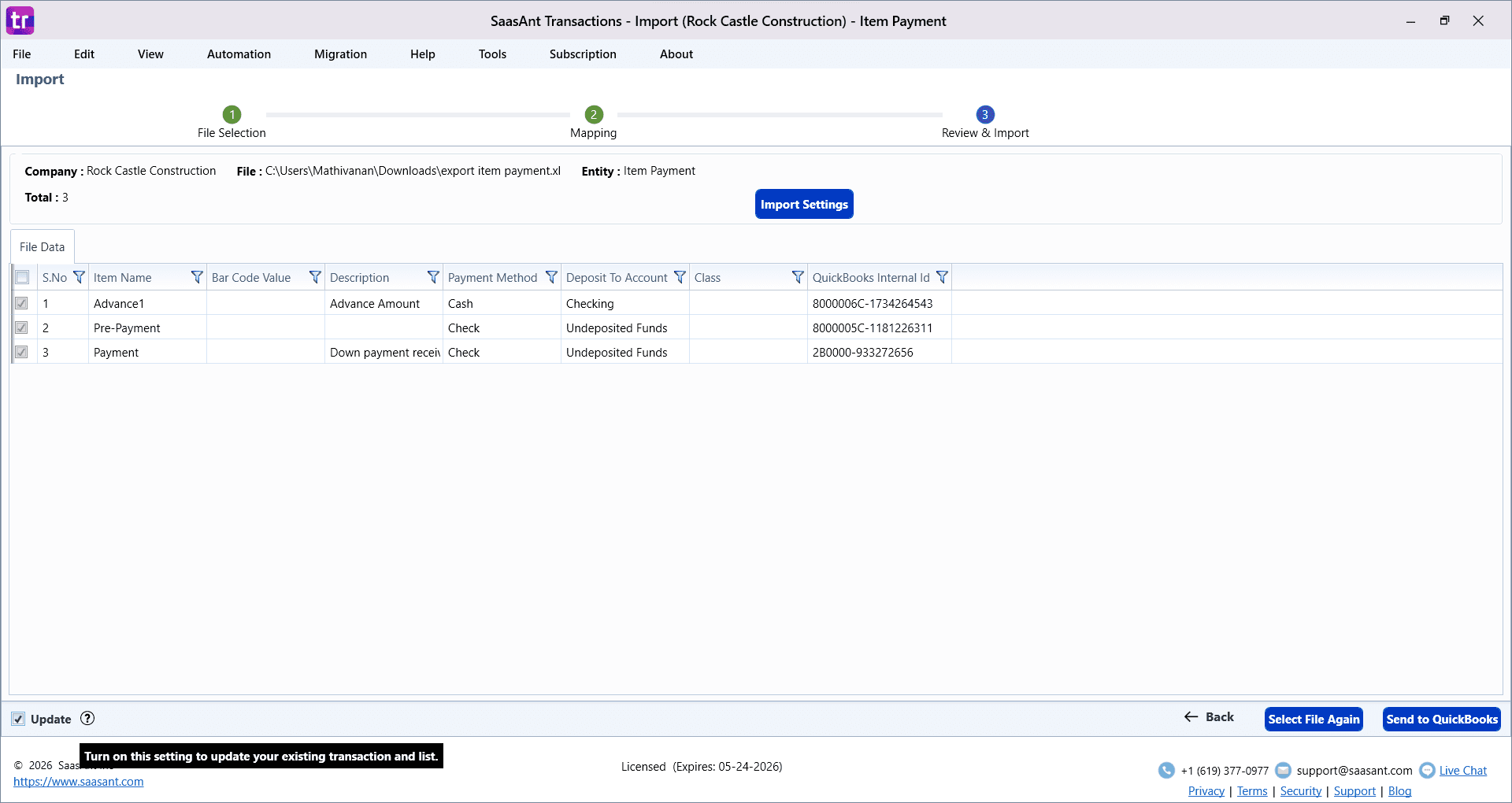Open the saasant.com website link
This screenshot has height=803, width=1512.
pos(79,782)
